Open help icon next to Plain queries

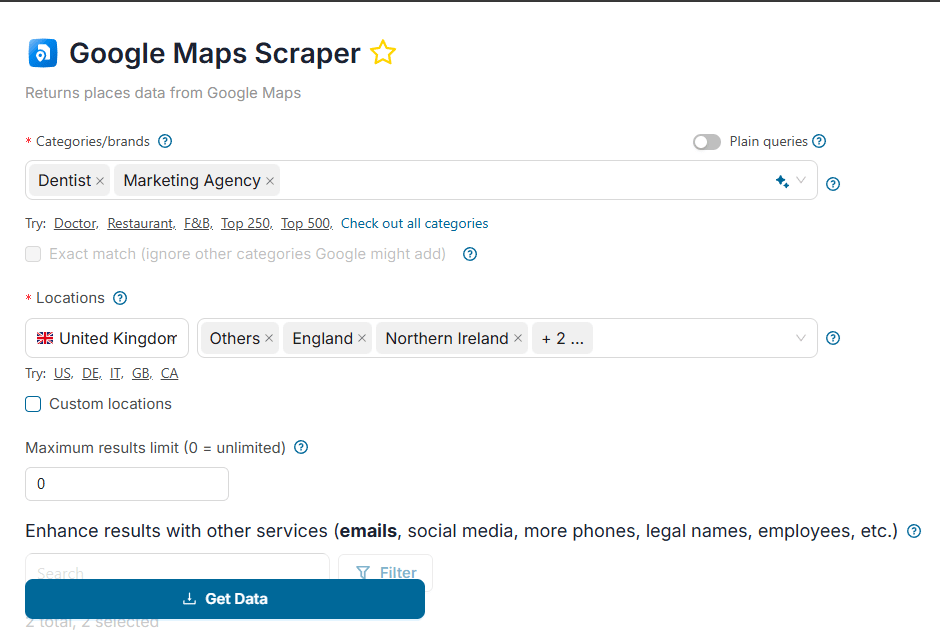click(x=819, y=141)
